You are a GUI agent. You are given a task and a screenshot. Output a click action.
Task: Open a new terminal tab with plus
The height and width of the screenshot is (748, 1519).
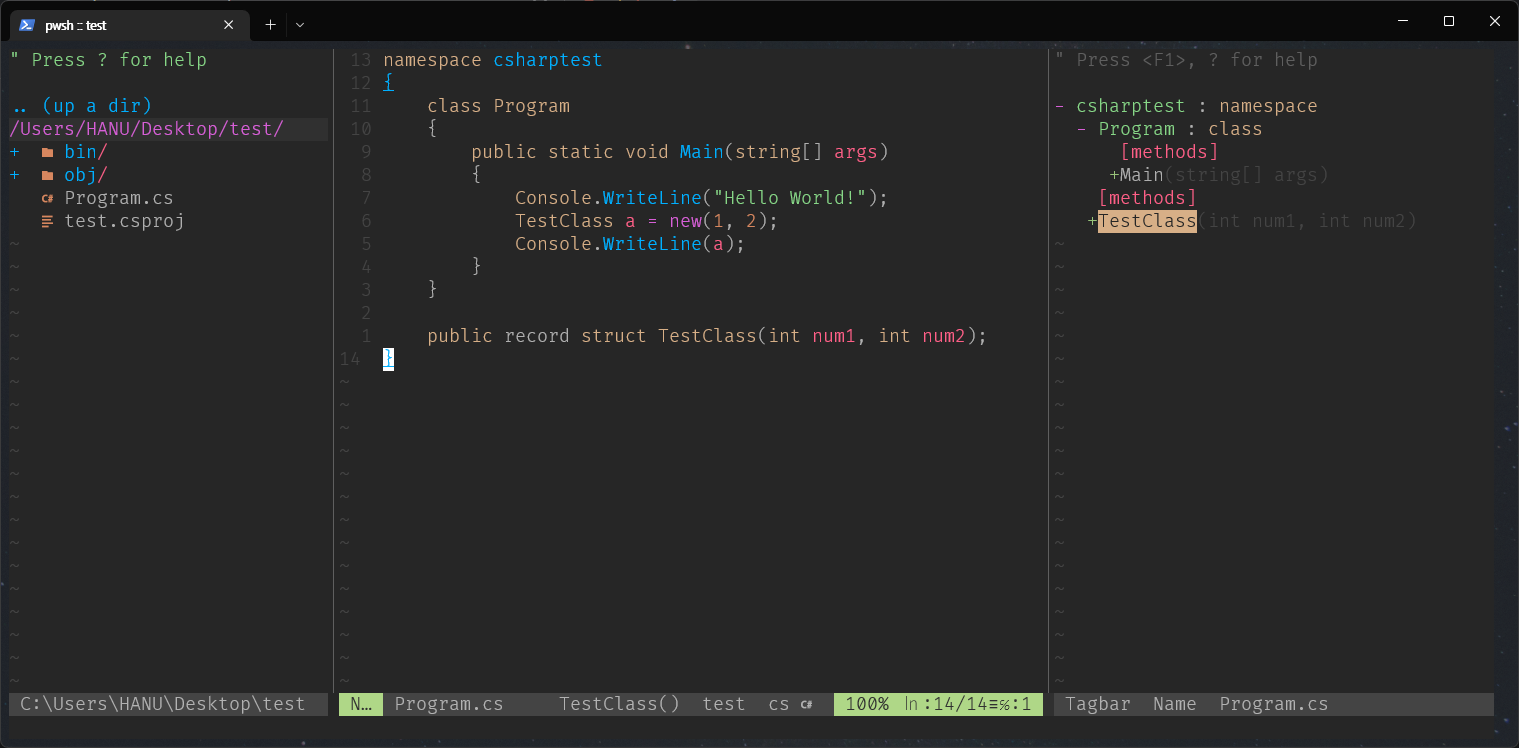tap(270, 25)
